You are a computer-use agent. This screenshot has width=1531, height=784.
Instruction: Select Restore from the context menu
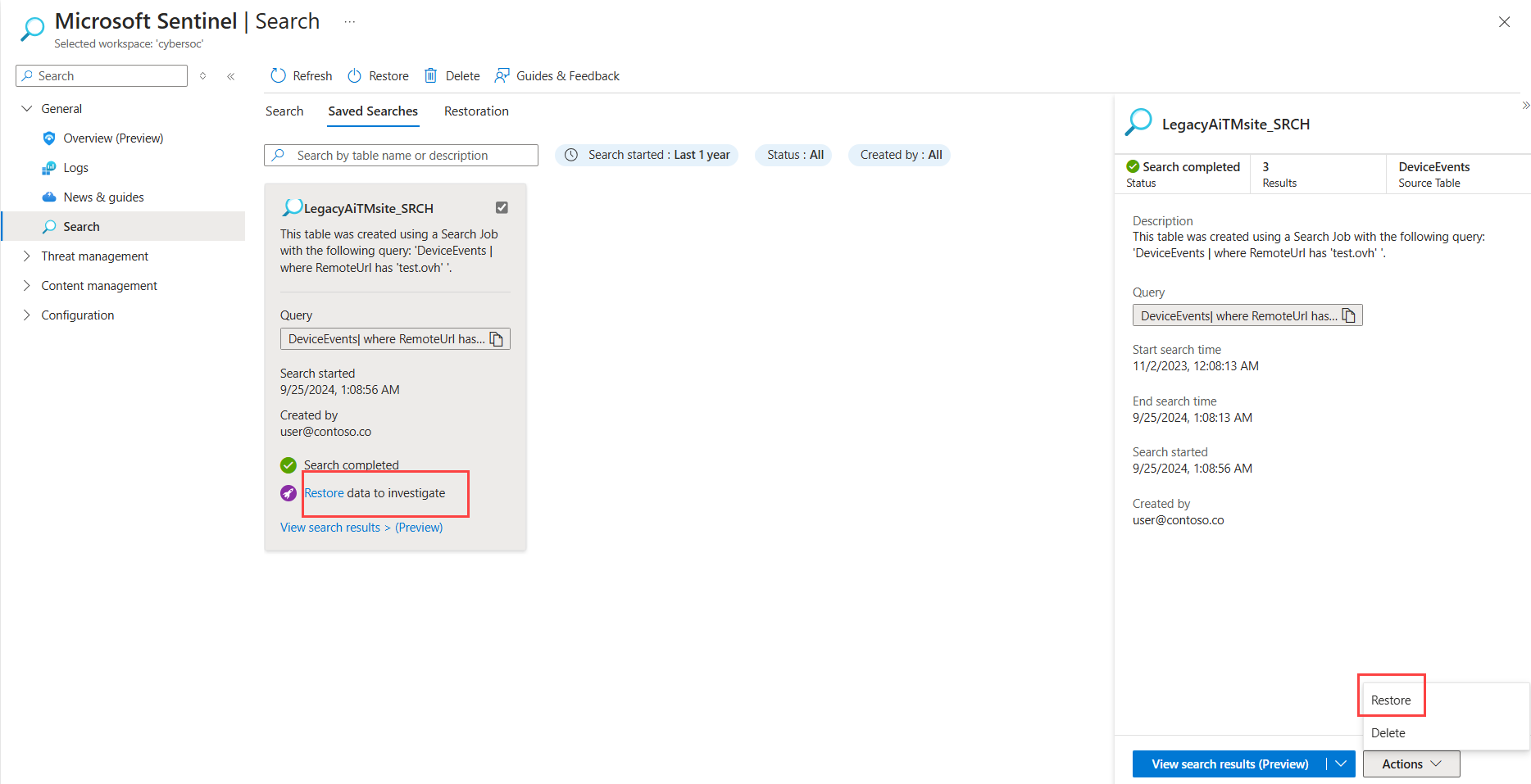[1391, 699]
